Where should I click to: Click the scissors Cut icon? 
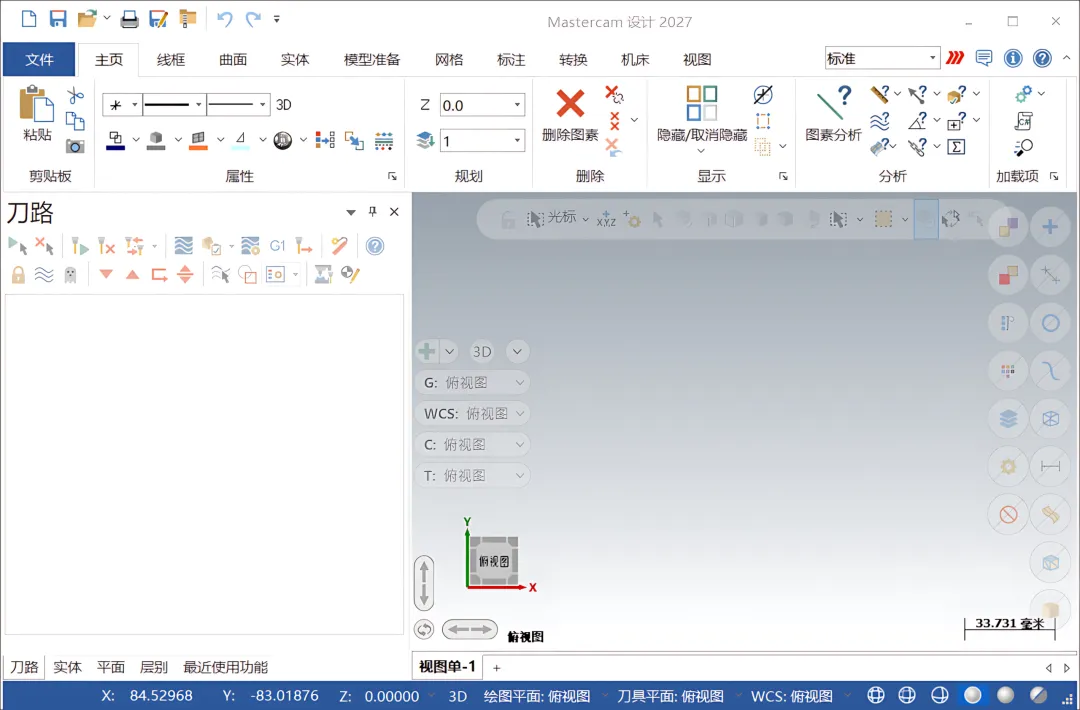click(75, 95)
